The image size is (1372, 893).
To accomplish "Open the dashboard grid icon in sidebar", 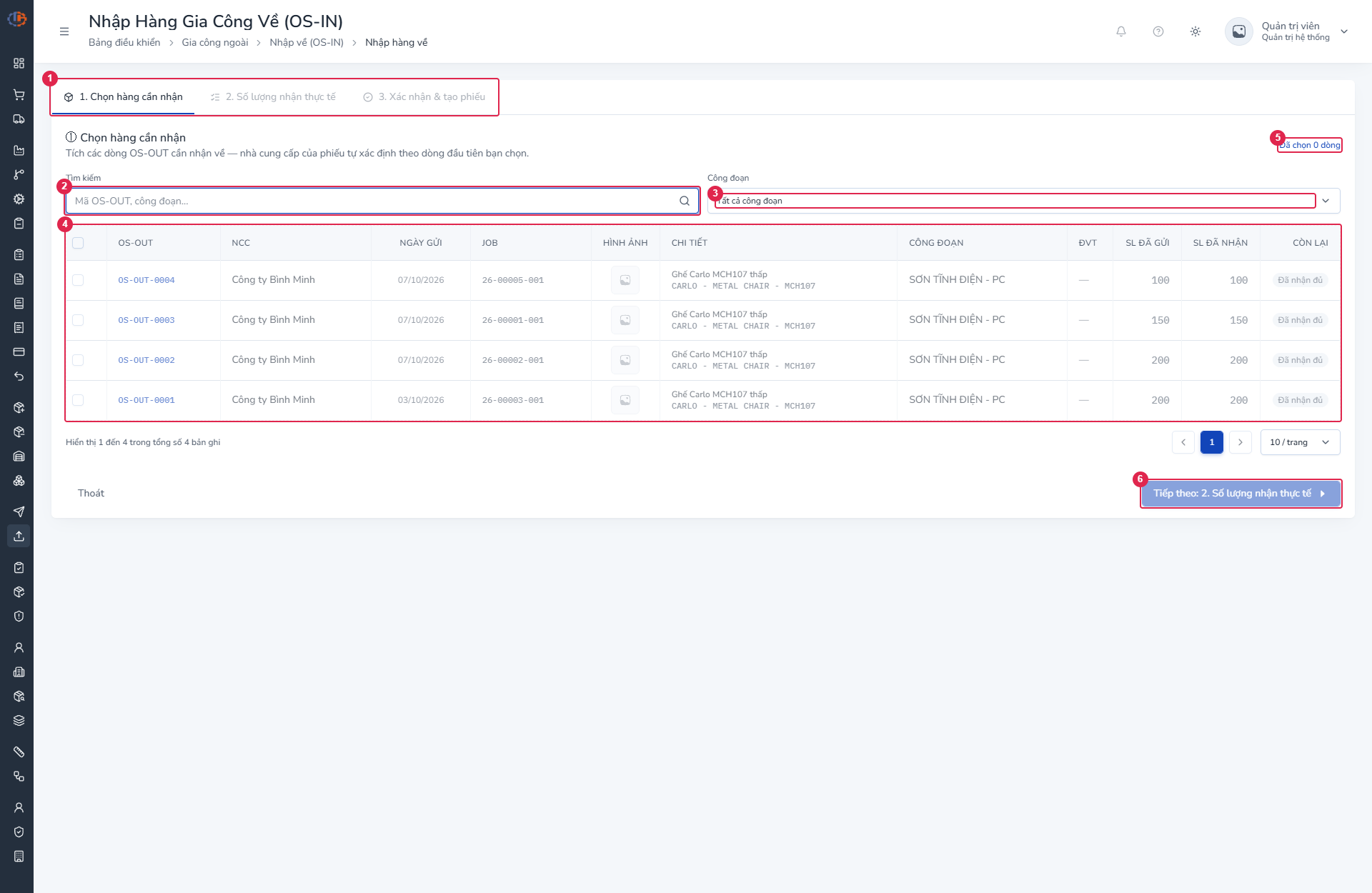I will pyautogui.click(x=19, y=64).
